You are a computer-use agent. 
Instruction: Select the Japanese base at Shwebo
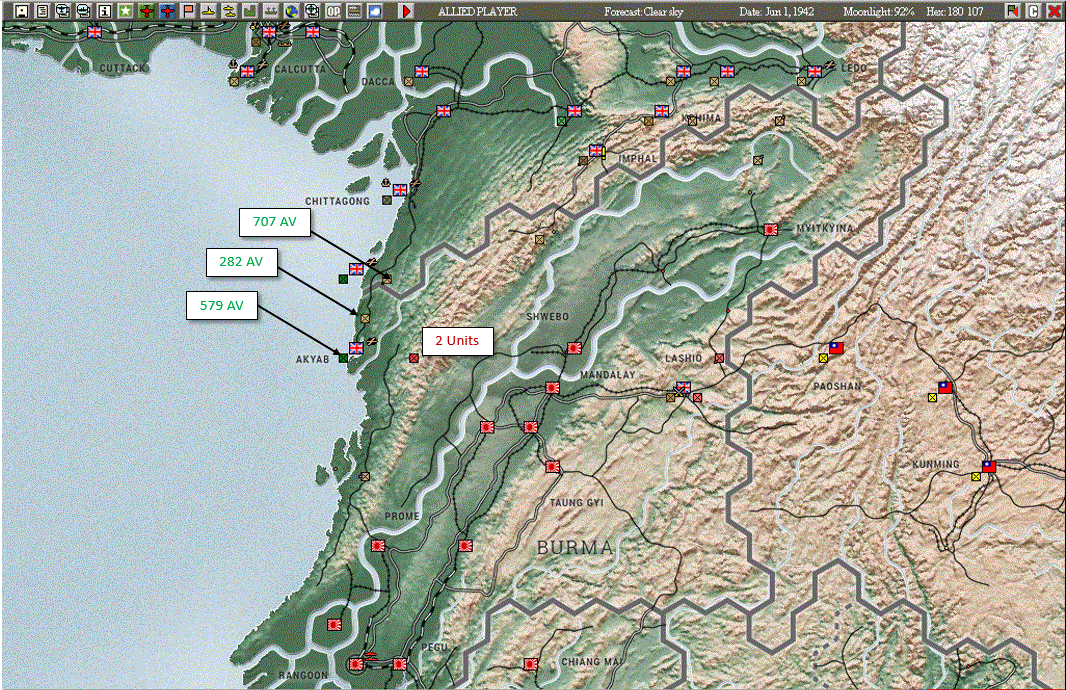(574, 348)
